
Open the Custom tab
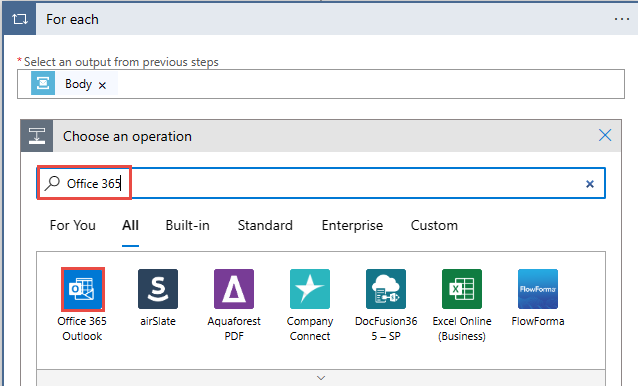tap(434, 225)
